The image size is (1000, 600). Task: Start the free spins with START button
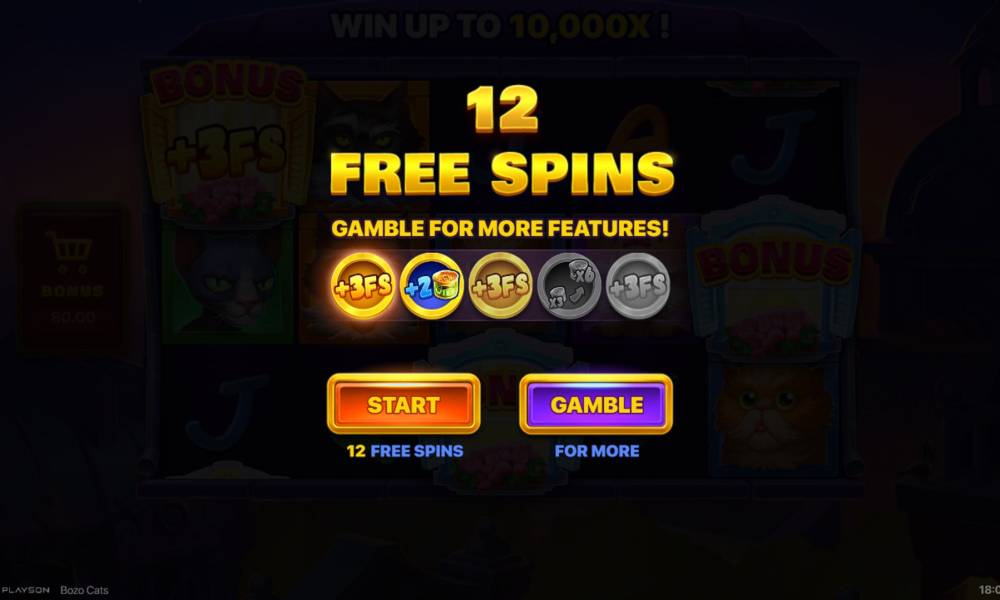coord(404,404)
